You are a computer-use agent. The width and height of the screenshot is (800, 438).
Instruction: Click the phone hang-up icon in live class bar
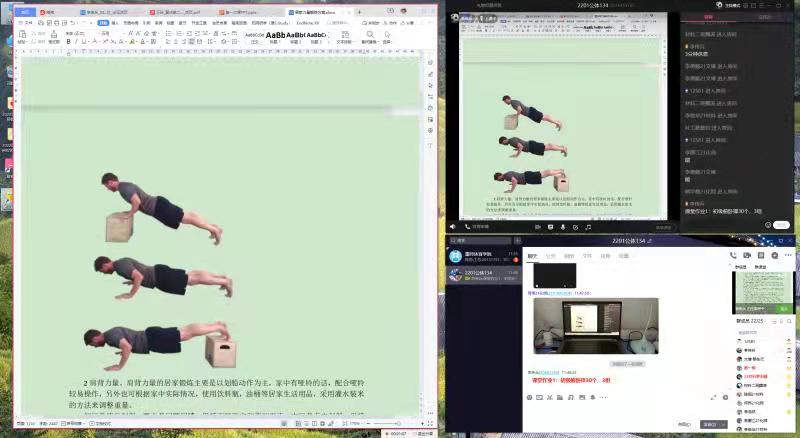(467, 227)
